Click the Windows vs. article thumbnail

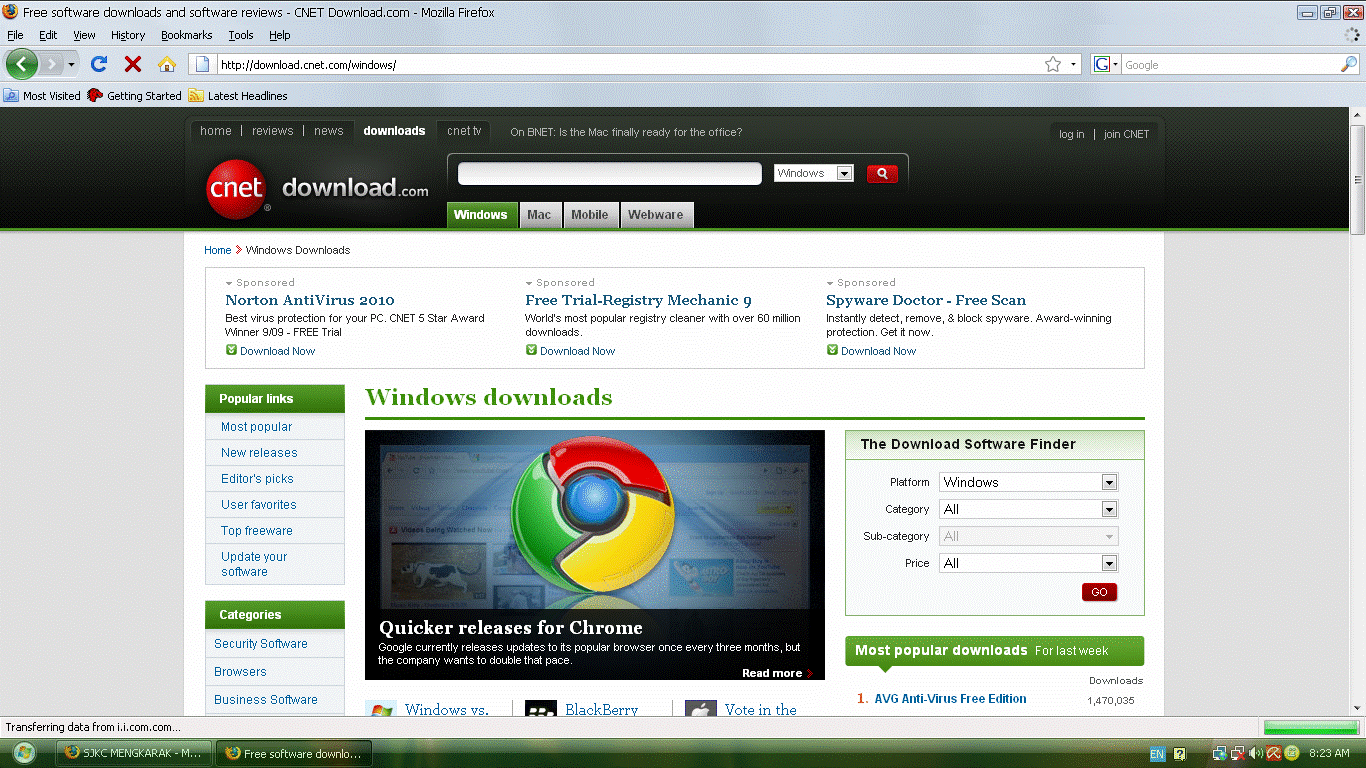click(x=381, y=708)
